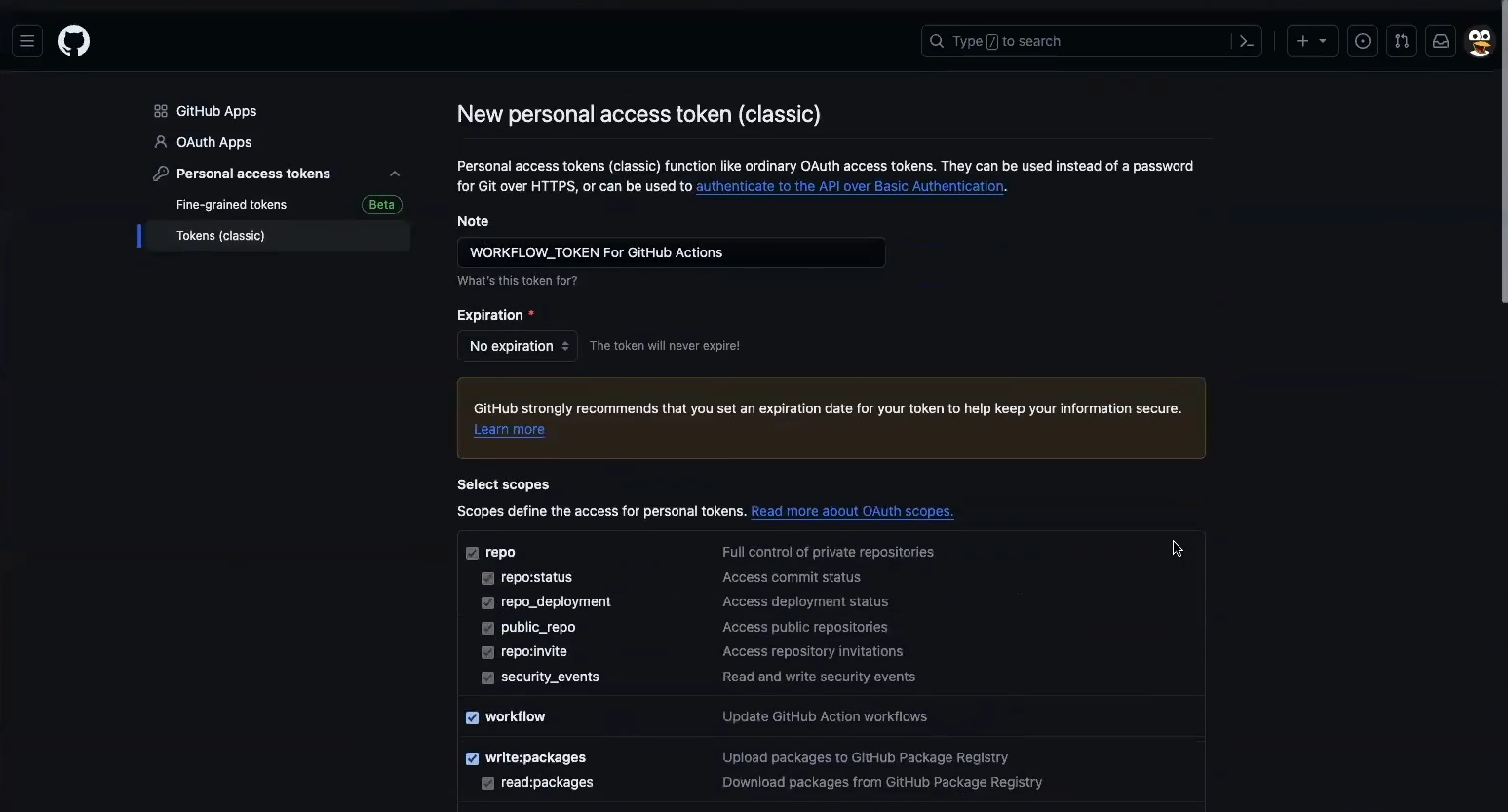This screenshot has width=1508, height=812.
Task: Open the Pull requests icon in header
Action: click(x=1402, y=41)
